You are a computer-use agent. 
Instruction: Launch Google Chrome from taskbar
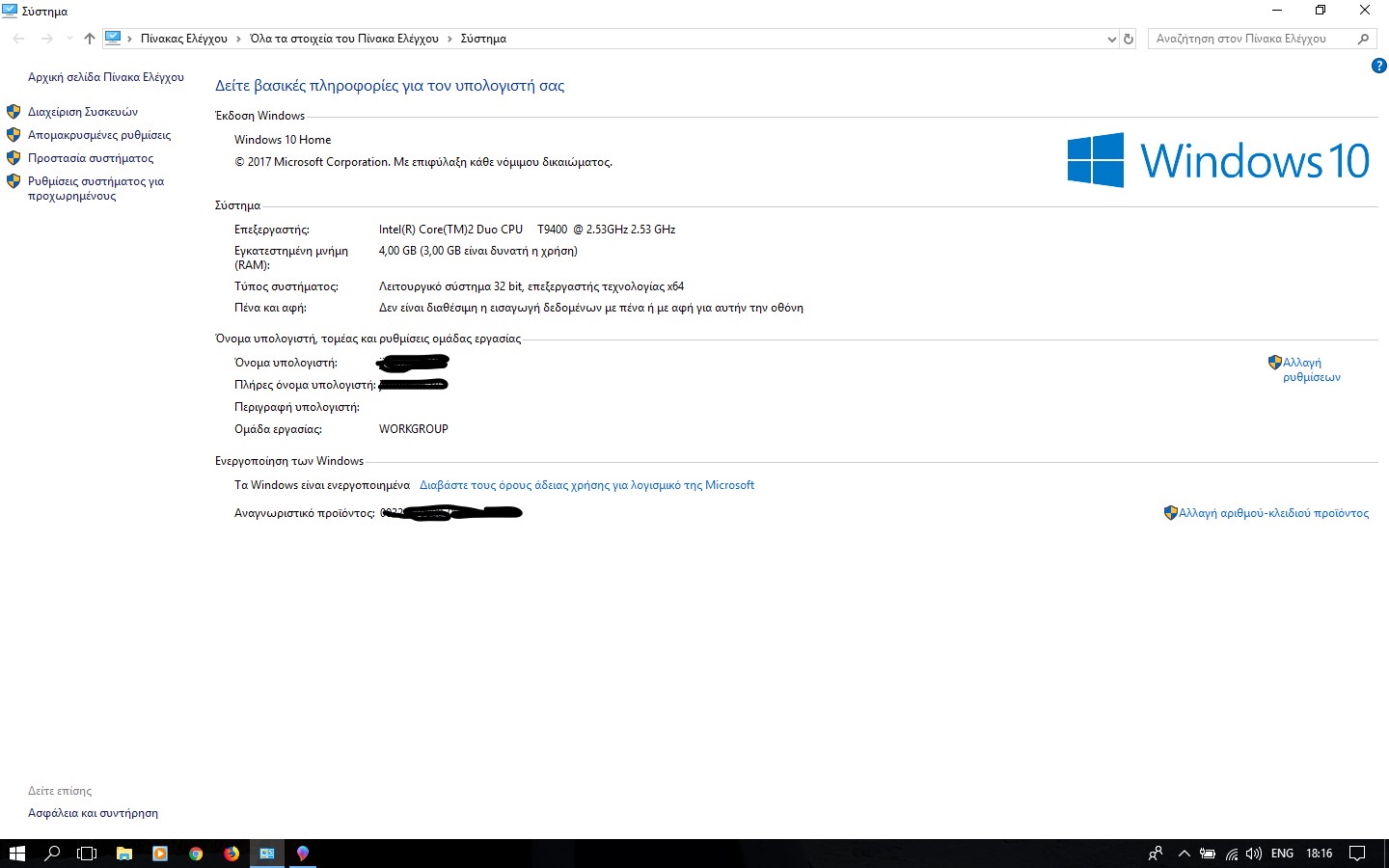tap(196, 854)
